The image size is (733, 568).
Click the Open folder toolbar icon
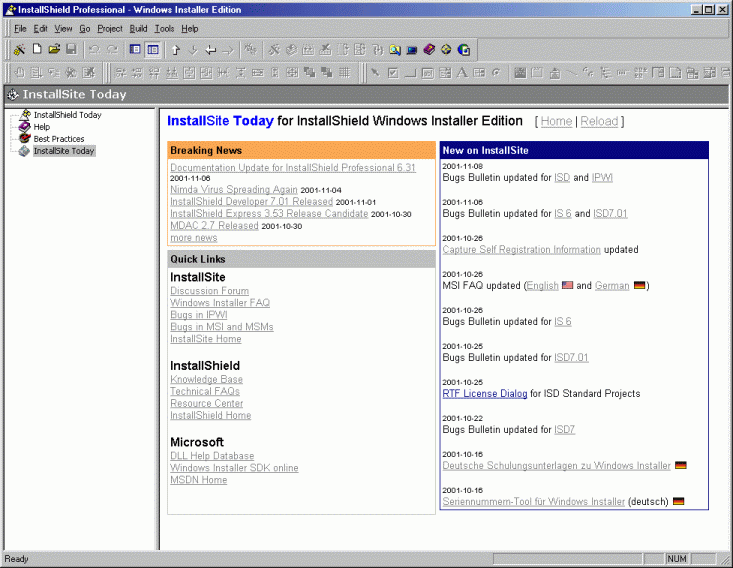(x=54, y=49)
